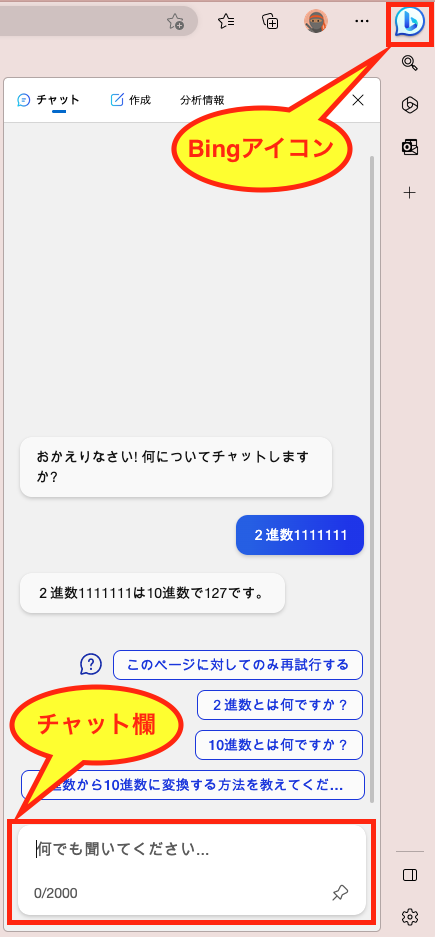The width and height of the screenshot is (435, 937).
Task: Click the sidebar search magnifier icon
Action: coord(409,62)
